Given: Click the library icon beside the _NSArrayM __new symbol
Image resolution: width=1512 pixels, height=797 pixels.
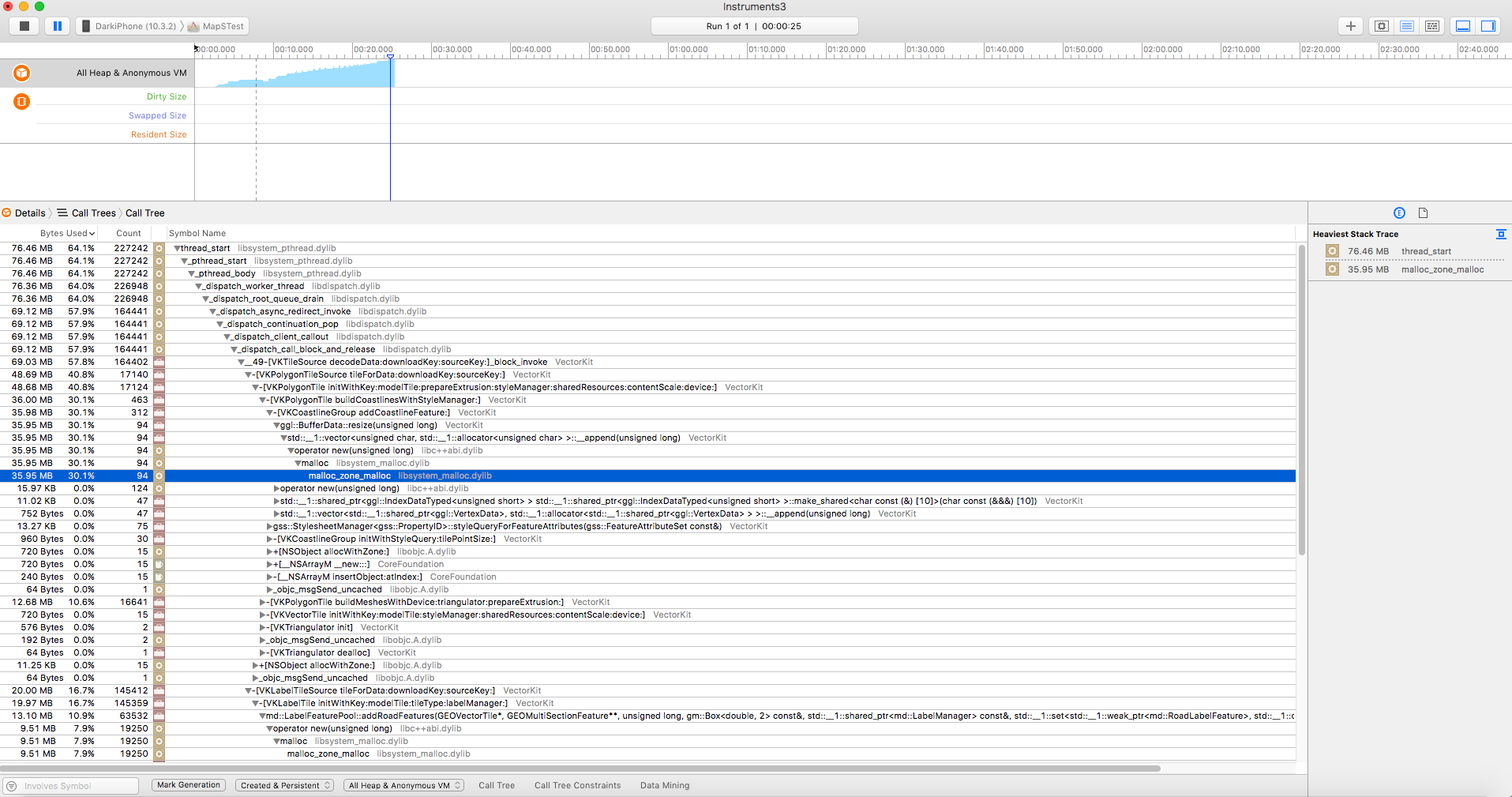Looking at the screenshot, I should 159,564.
